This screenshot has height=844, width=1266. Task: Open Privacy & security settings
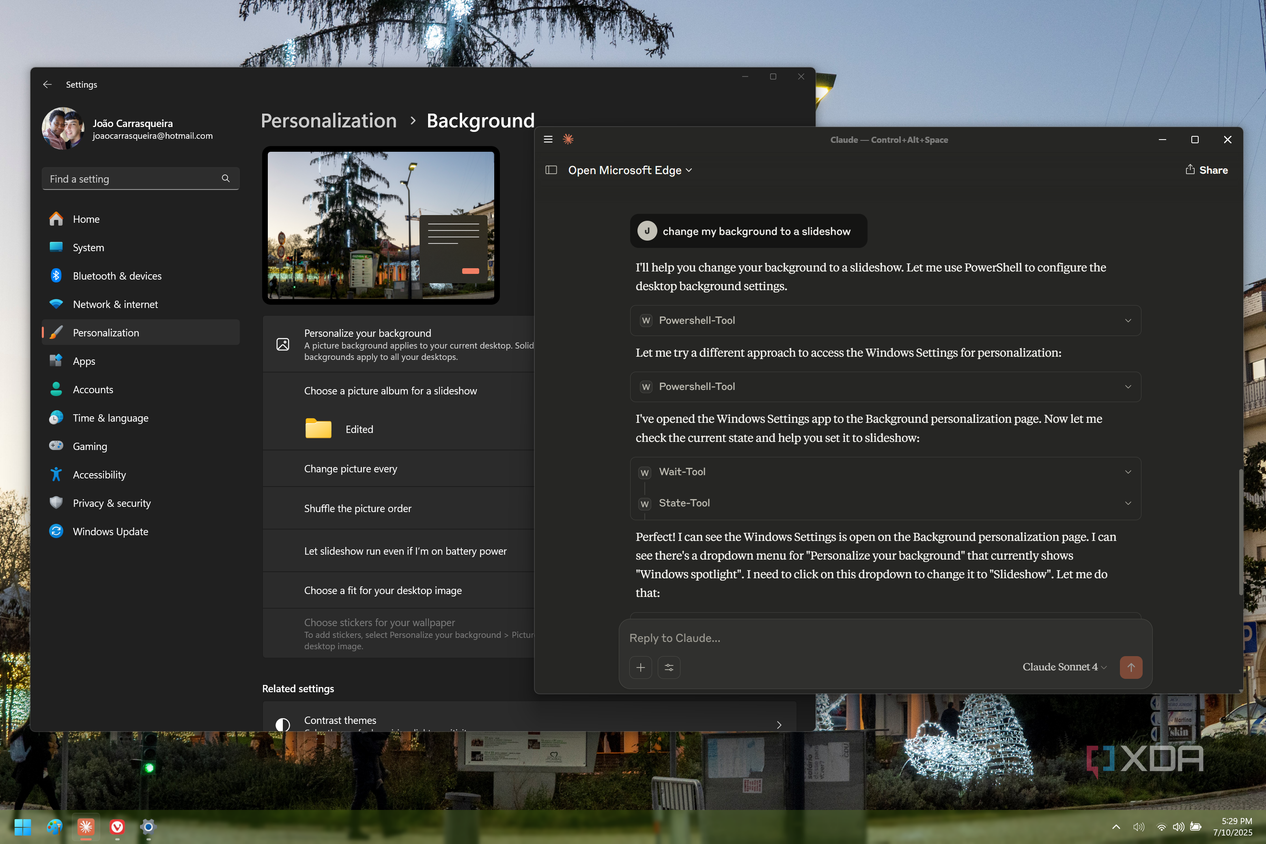pos(140,503)
